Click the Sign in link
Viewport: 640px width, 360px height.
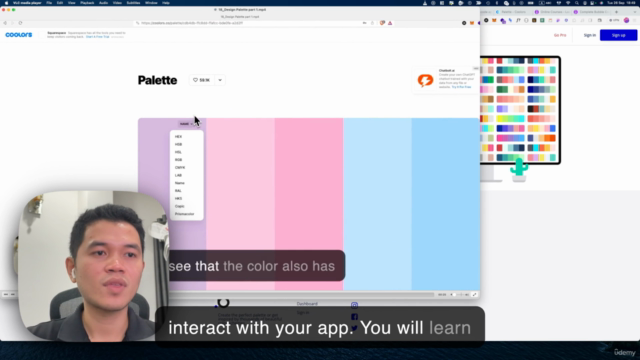tap(589, 35)
